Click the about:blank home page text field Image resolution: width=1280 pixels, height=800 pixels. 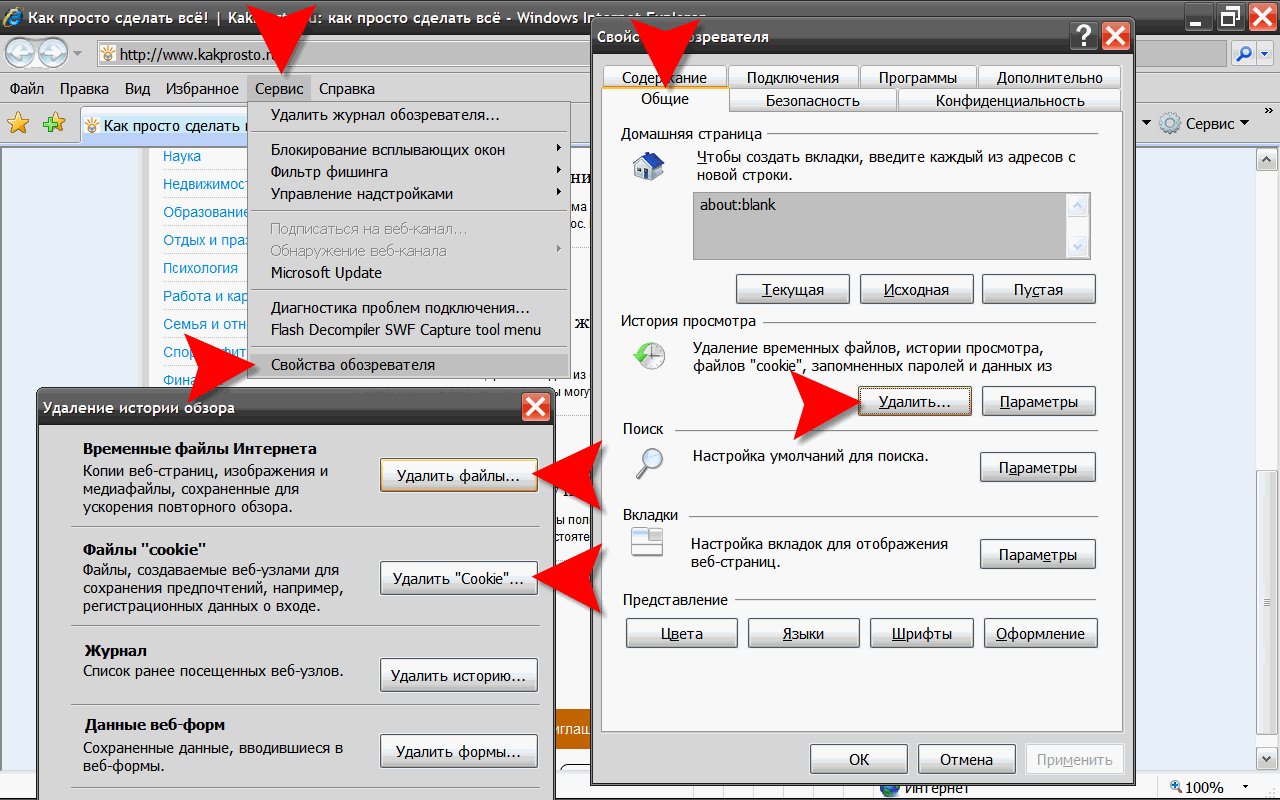(x=880, y=226)
